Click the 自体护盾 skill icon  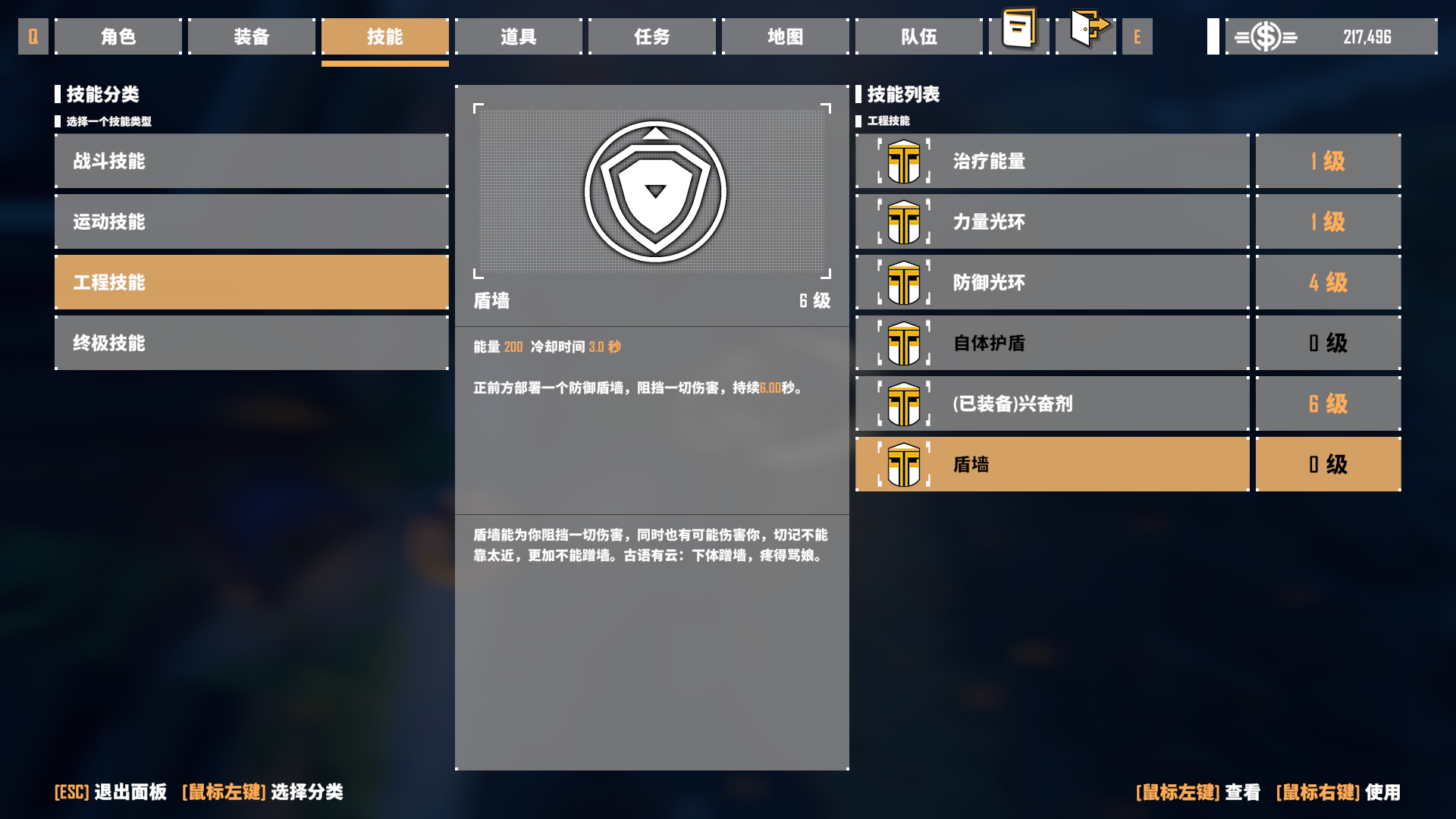pos(904,343)
